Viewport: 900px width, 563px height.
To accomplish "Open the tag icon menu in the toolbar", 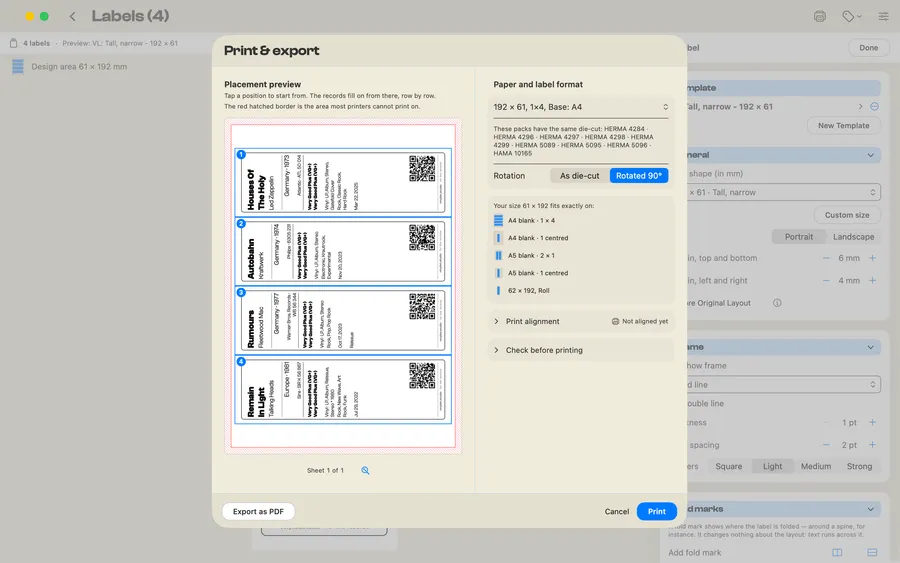I will [x=852, y=16].
